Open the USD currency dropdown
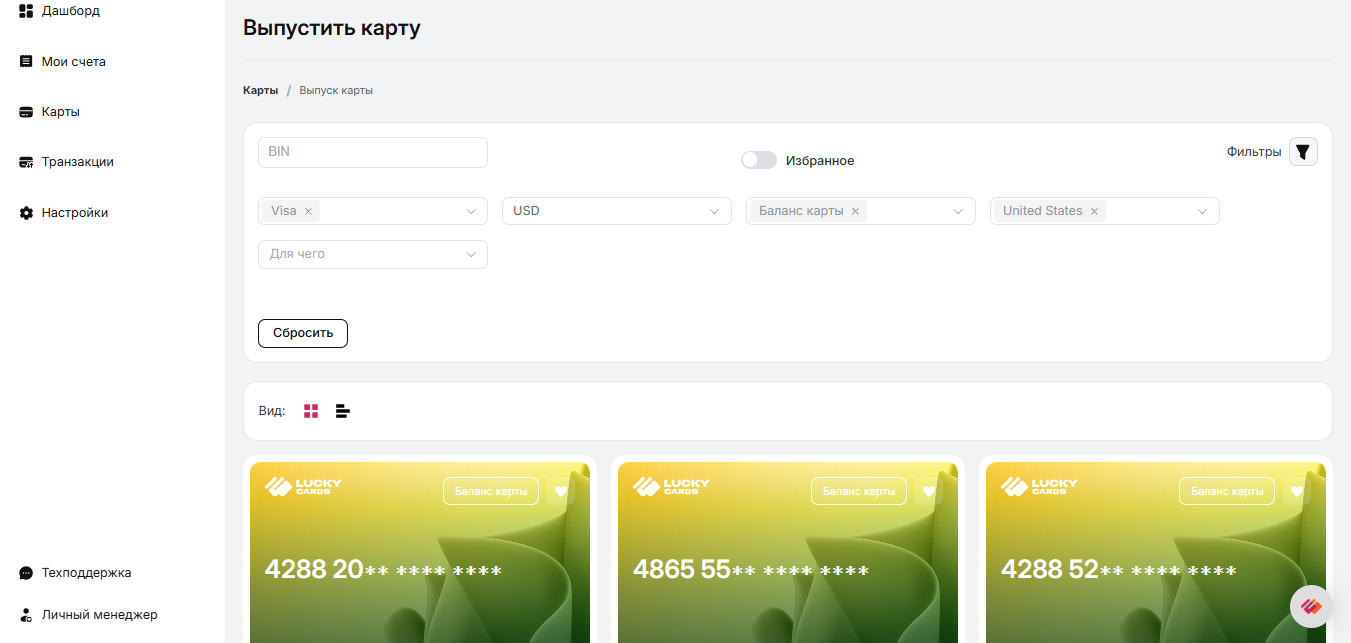Screen dimensions: 1351x643 pyautogui.click(x=617, y=211)
